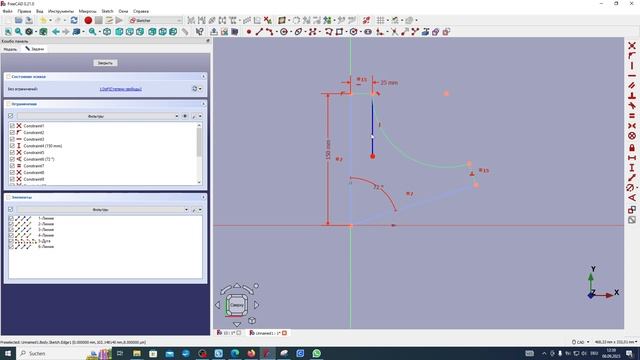The width and height of the screenshot is (640, 360).
Task: Select the create circle tool
Action: [x=284, y=31]
